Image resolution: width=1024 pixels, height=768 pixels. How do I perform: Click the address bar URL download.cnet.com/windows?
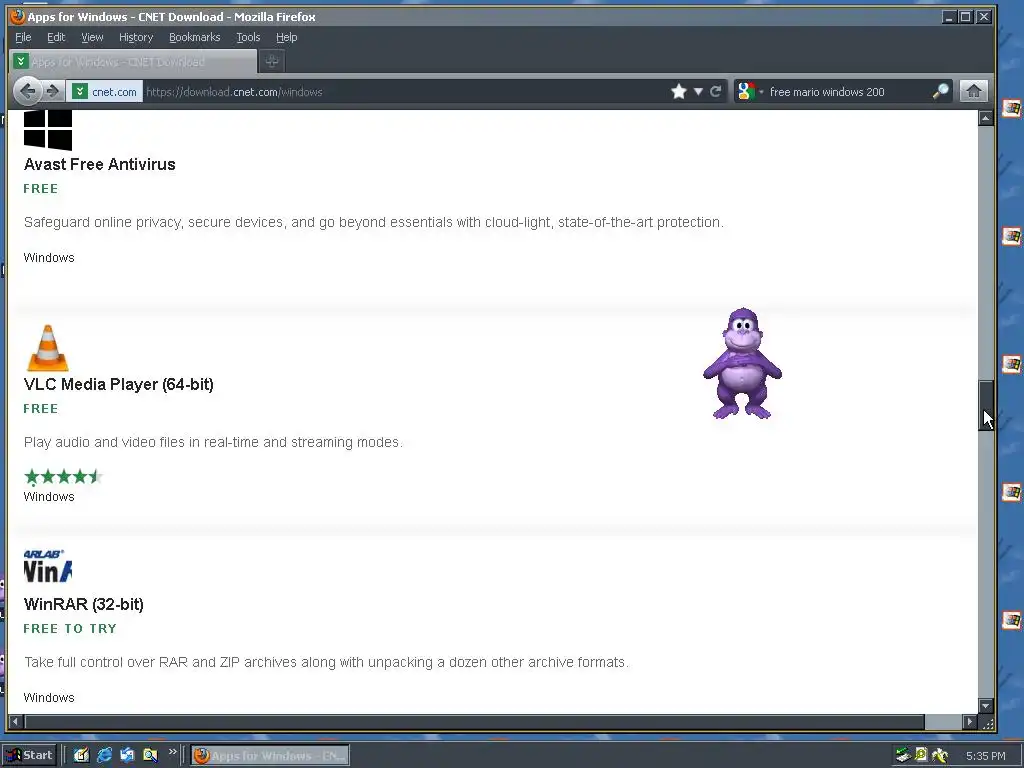[234, 92]
